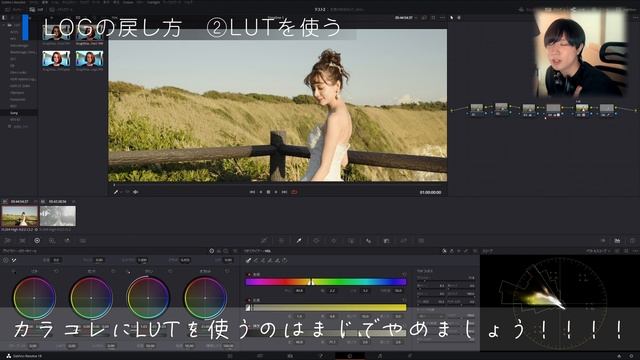Open the Camera Raw palette
Image resolution: width=640 pixels, height=360 pixels.
[x=7, y=241]
